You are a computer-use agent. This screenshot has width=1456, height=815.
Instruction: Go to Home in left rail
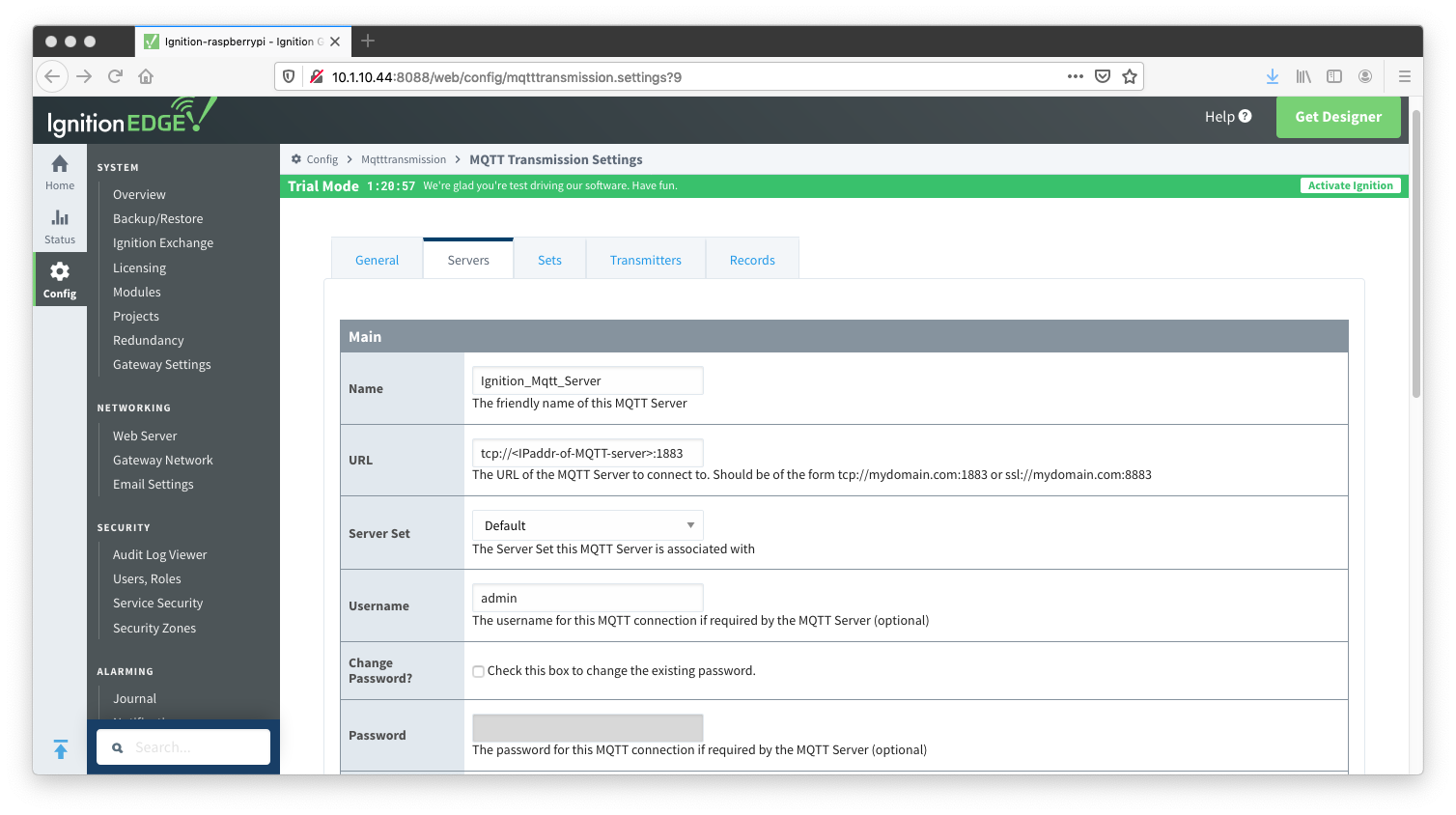60,172
